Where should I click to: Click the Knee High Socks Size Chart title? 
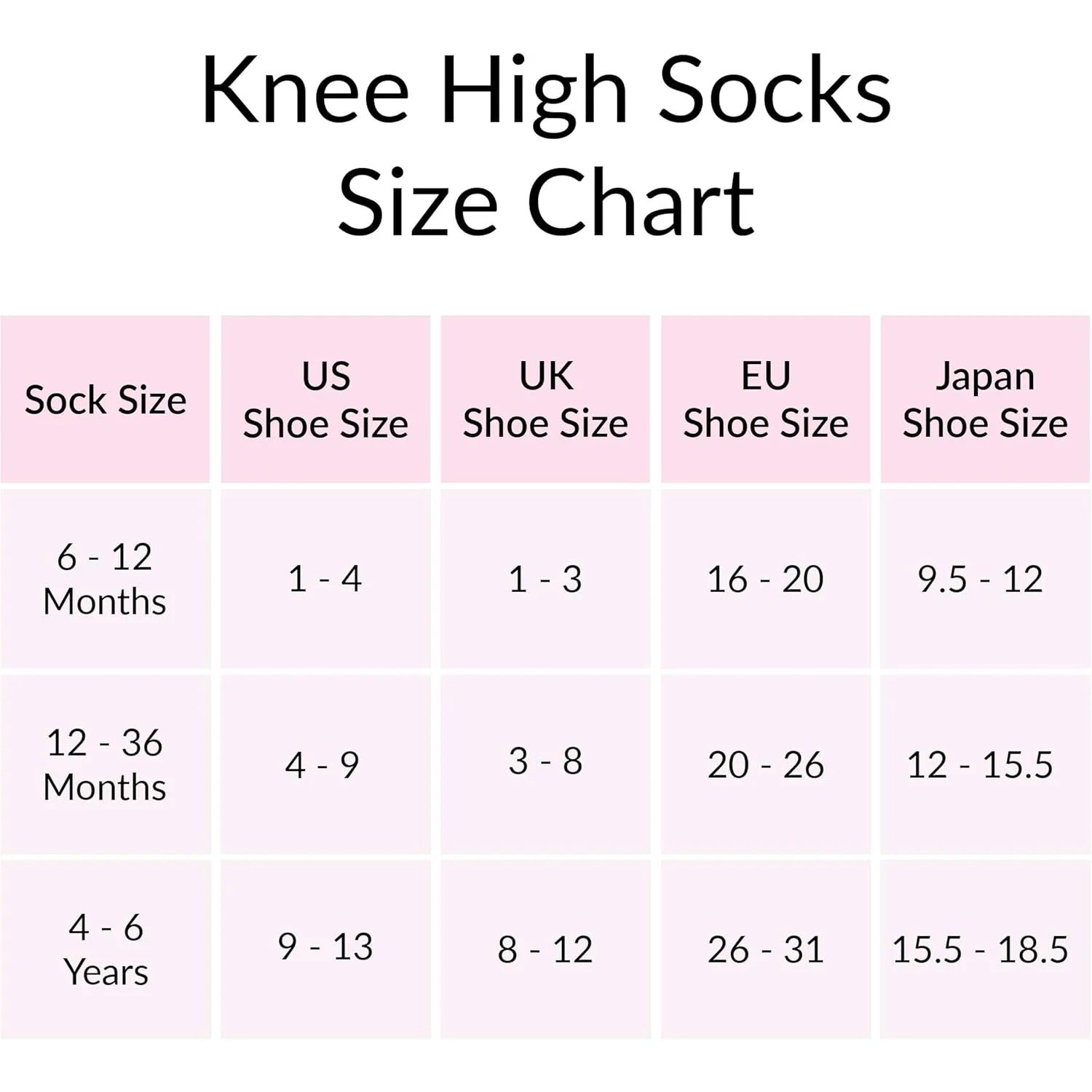546,146
